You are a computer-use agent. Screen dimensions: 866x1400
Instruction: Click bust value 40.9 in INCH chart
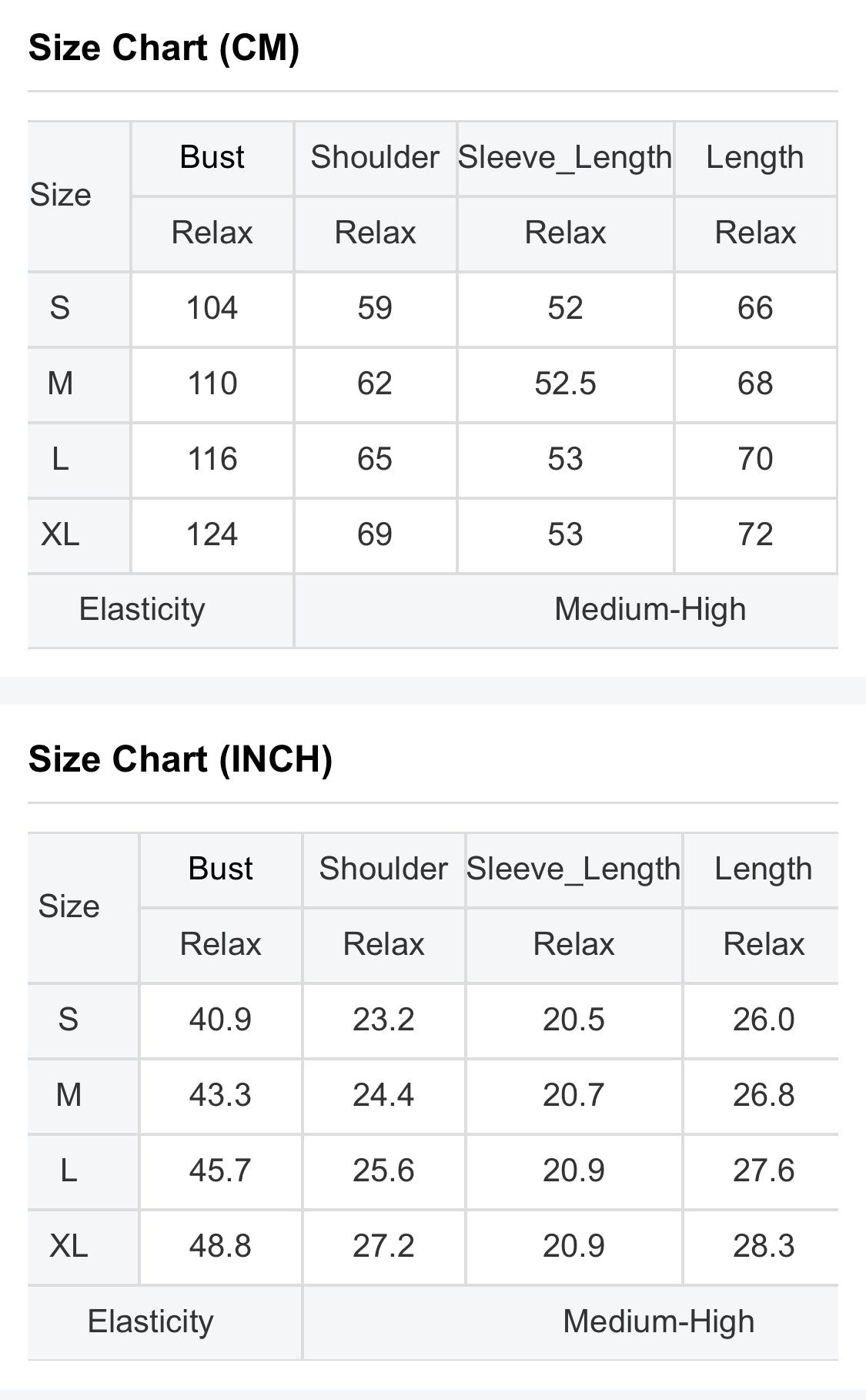[220, 1020]
